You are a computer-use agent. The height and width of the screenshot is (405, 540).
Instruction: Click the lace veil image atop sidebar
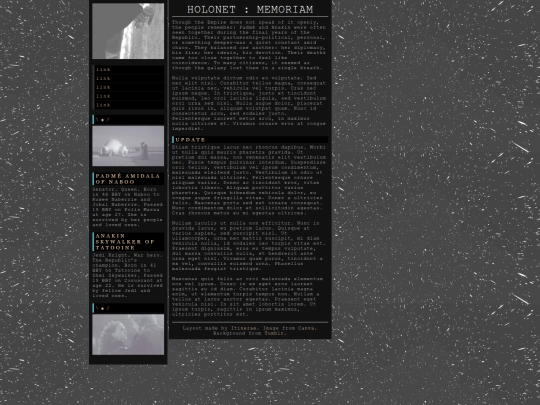pos(128,31)
